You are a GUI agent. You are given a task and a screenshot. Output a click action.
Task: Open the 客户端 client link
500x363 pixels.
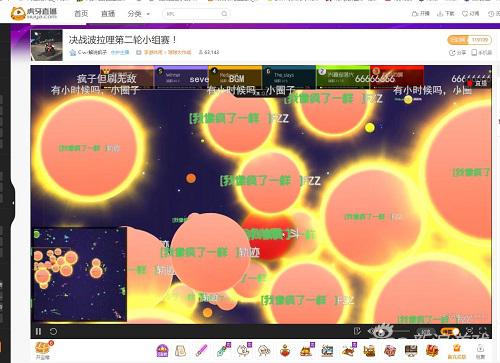[x=482, y=53]
